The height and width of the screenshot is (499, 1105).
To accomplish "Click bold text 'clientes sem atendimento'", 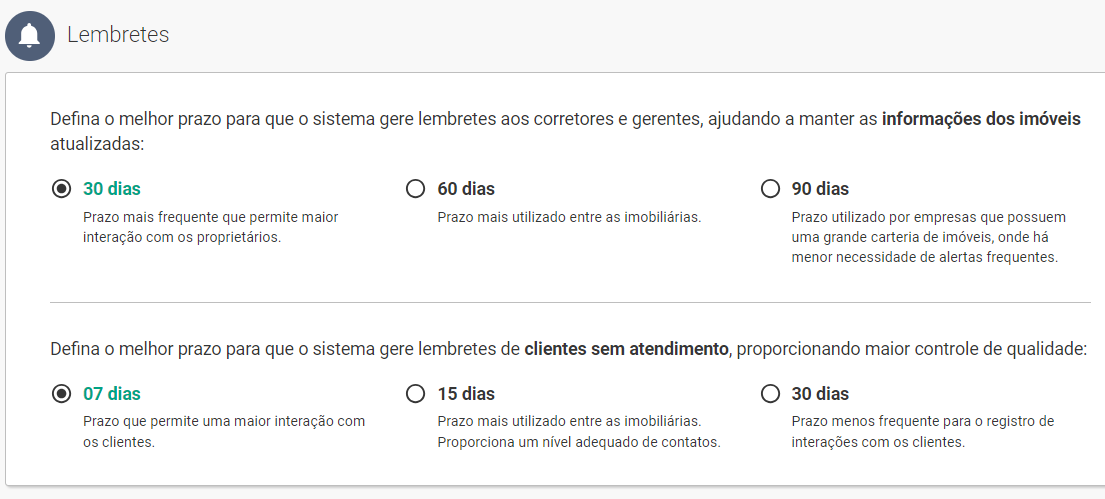I will pyautogui.click(x=626, y=349).
